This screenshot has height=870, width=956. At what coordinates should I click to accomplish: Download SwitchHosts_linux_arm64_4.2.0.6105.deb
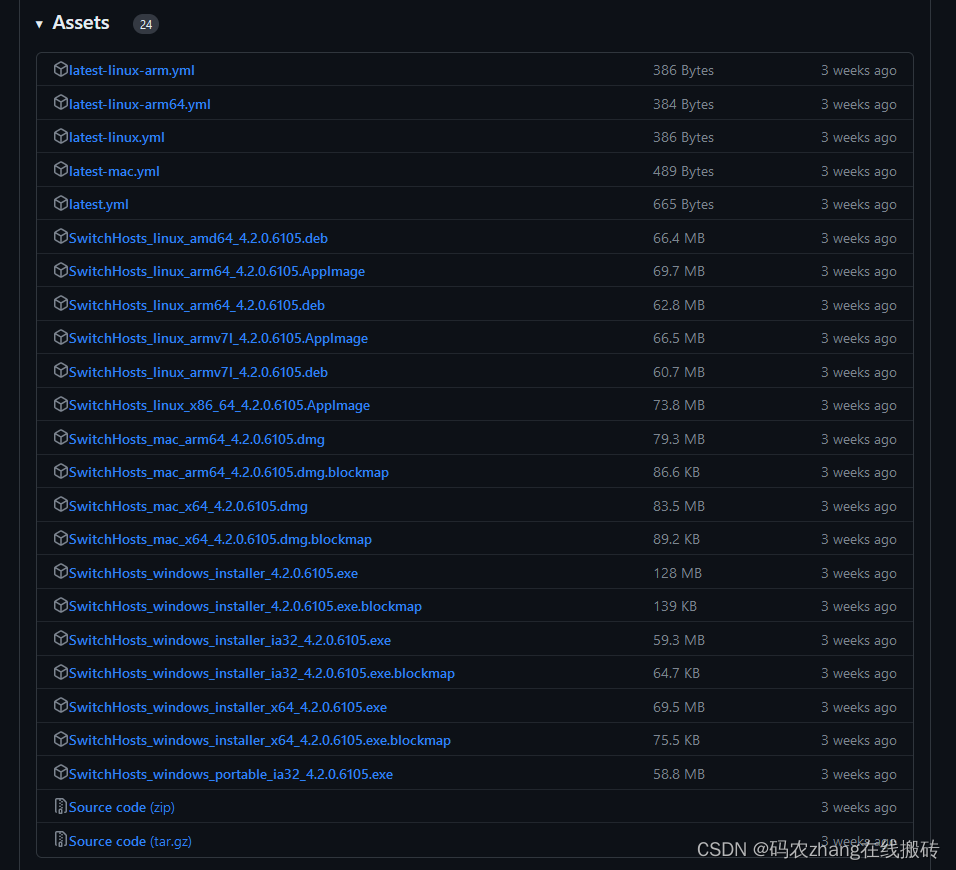[x=197, y=305]
